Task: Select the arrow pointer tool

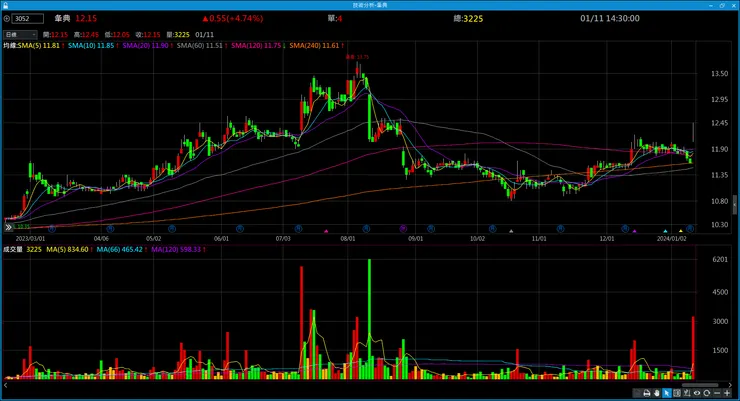Action: (x=667, y=393)
